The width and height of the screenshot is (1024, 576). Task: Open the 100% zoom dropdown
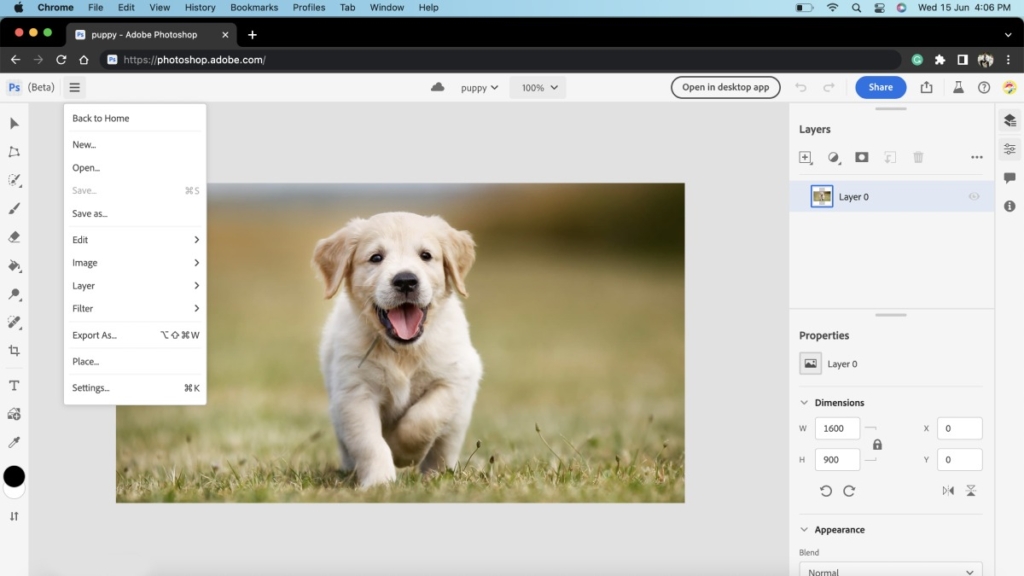point(538,88)
